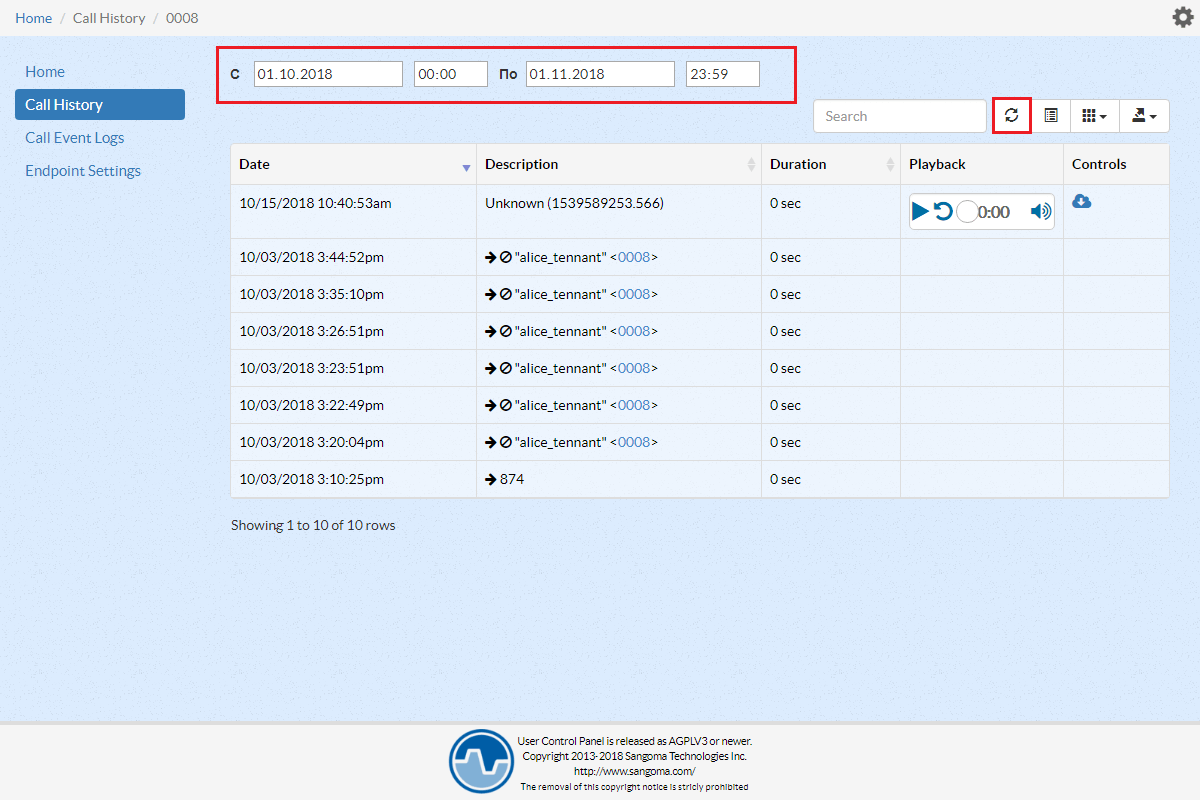1200x800 pixels.
Task: Sort table by Date column
Action: coord(353,164)
